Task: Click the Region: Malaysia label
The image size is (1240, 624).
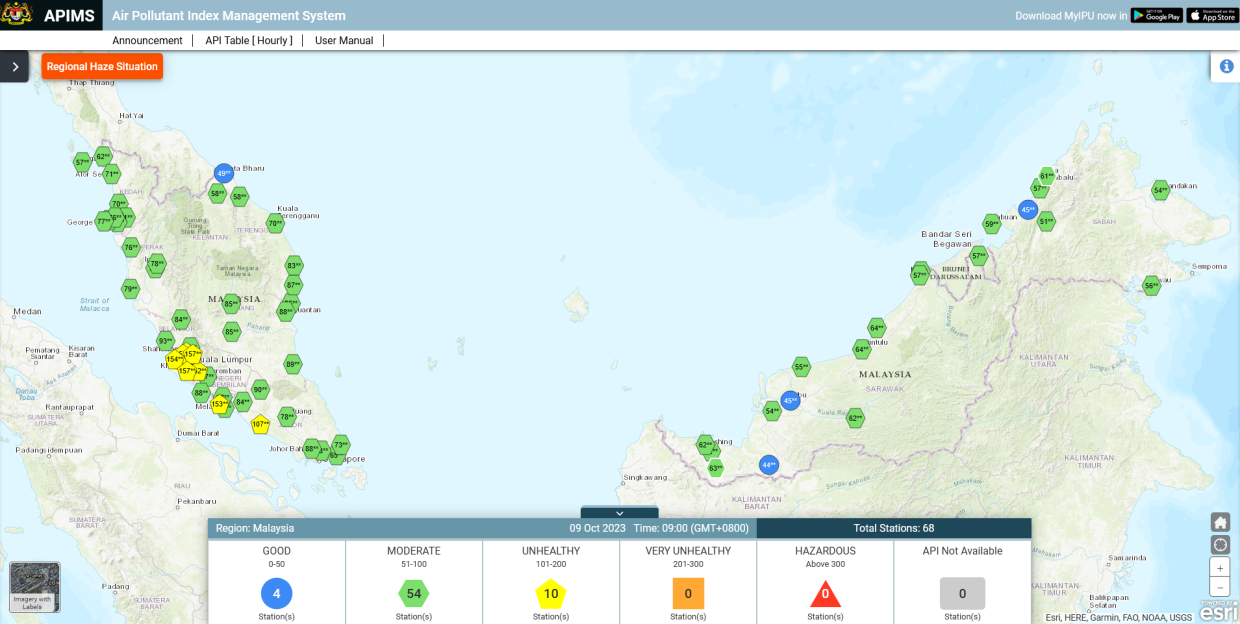Action: click(x=255, y=528)
